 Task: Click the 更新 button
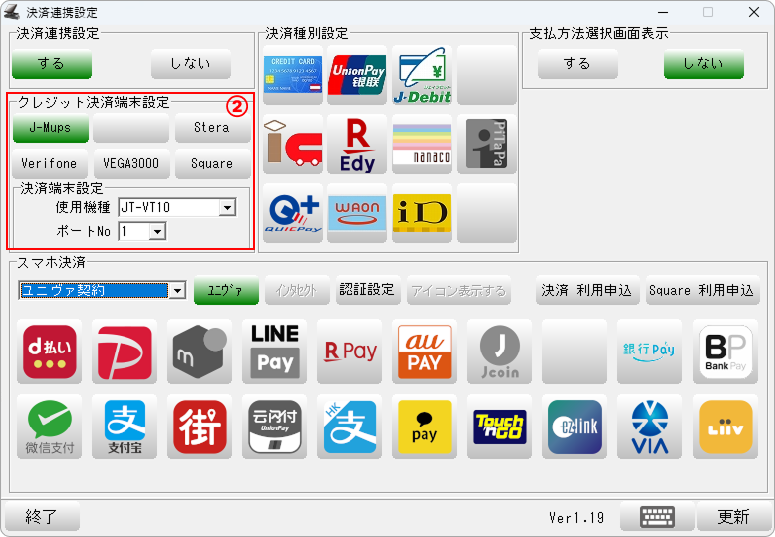pos(734,517)
